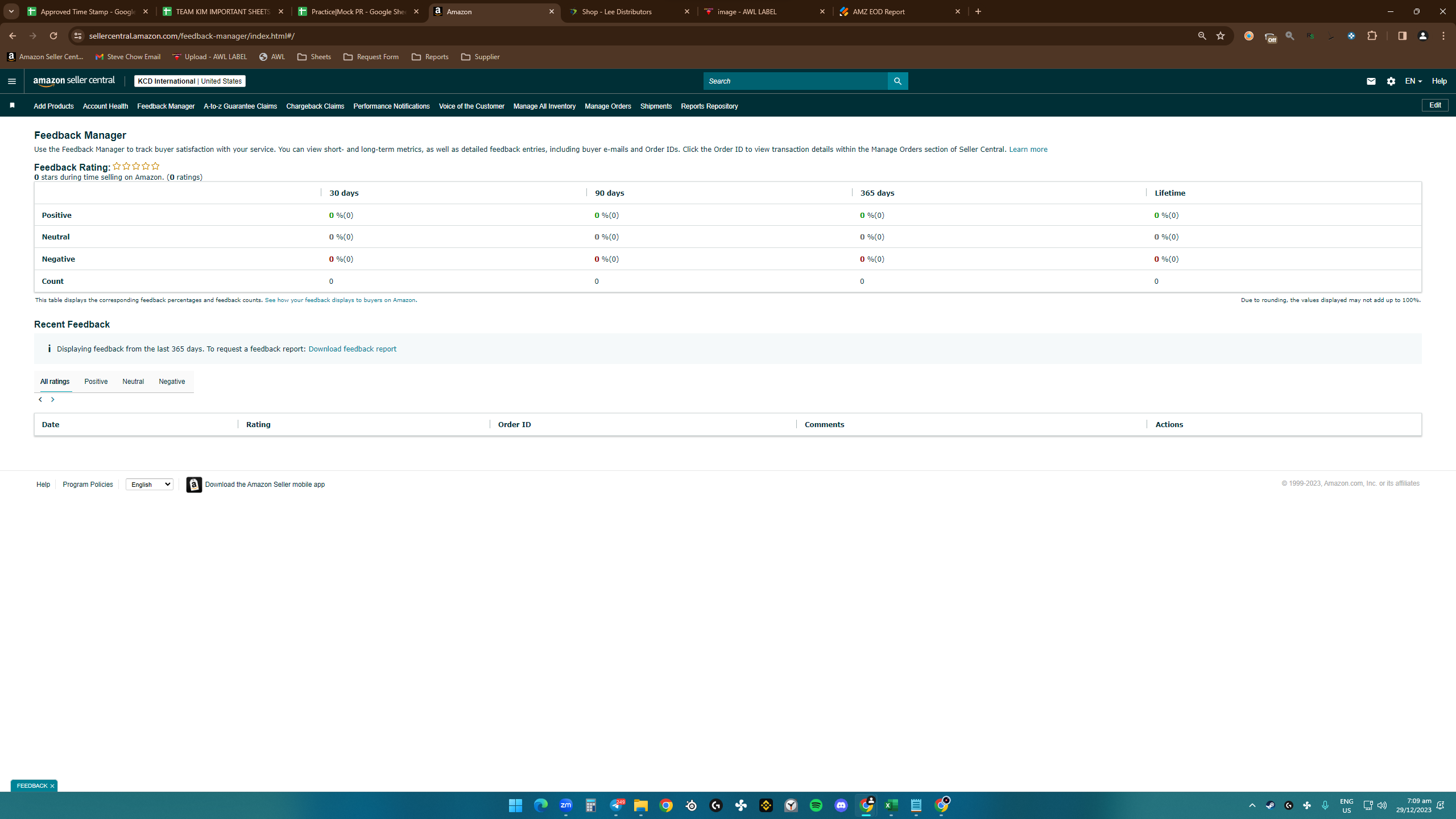Open the Chrome side panel
1456x819 pixels.
coord(1402,36)
